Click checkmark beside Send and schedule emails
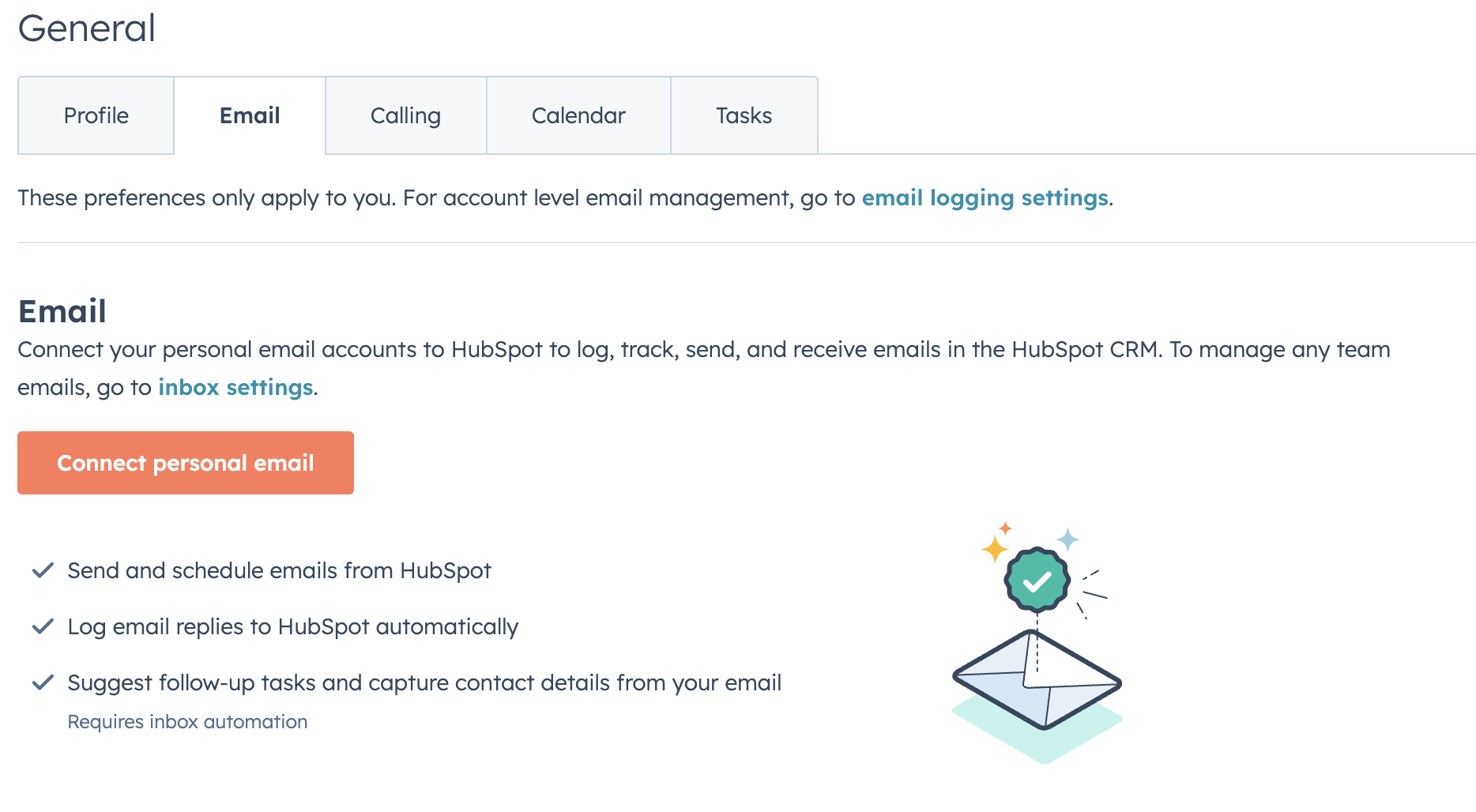Viewport: 1476px width, 812px height. pyautogui.click(x=43, y=570)
